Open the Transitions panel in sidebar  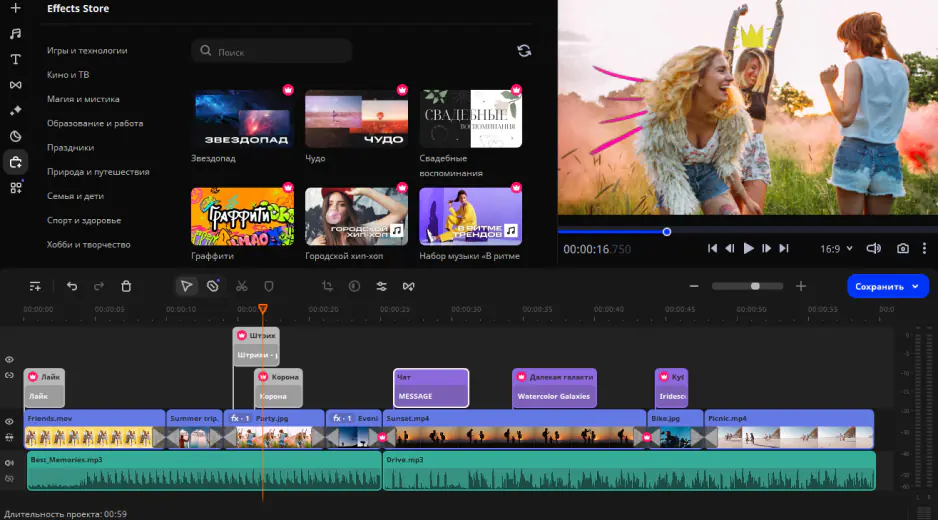click(x=15, y=85)
